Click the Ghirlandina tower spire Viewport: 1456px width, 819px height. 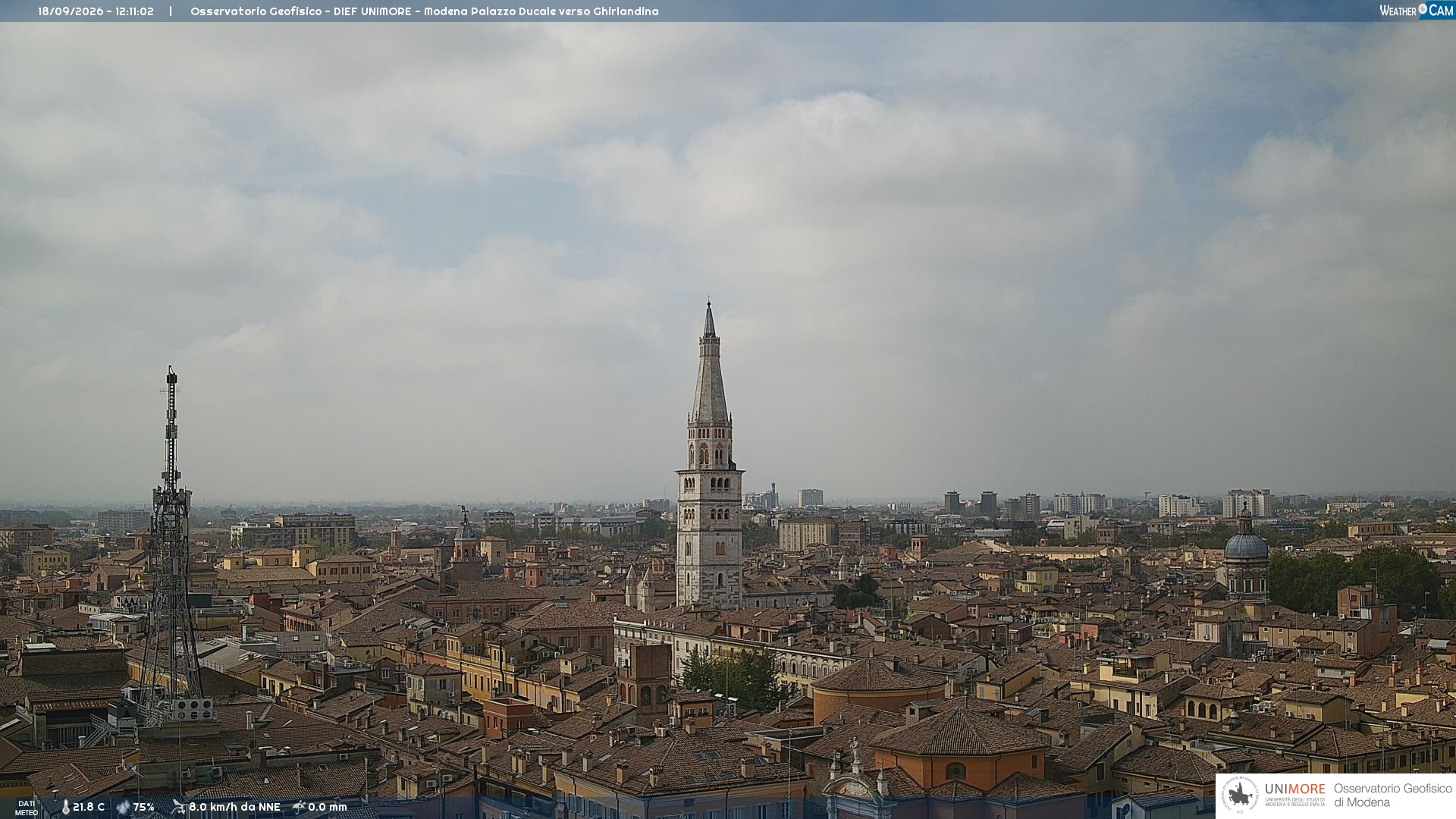pyautogui.click(x=710, y=362)
